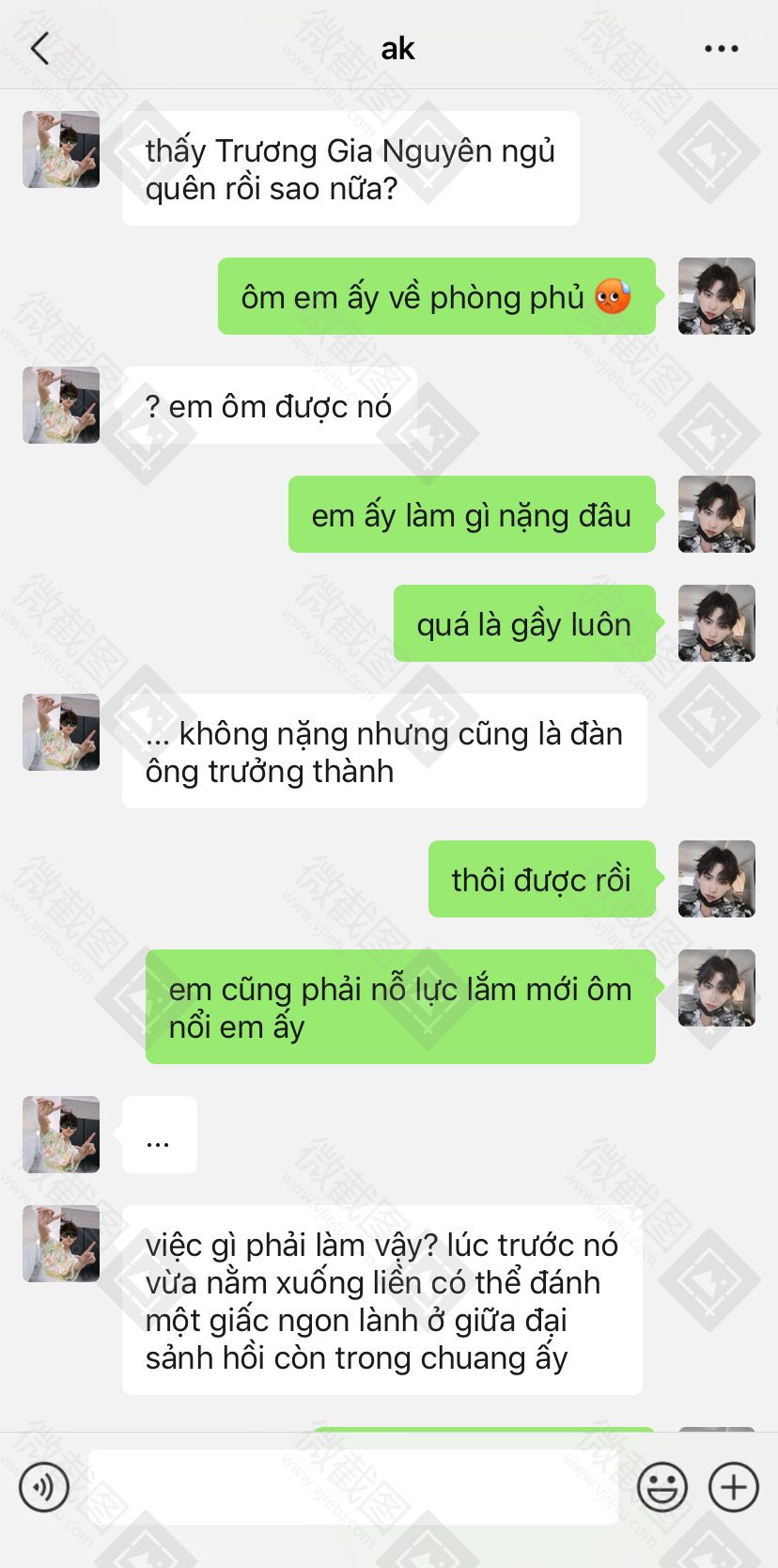Tap the voice message icon

tap(44, 1487)
